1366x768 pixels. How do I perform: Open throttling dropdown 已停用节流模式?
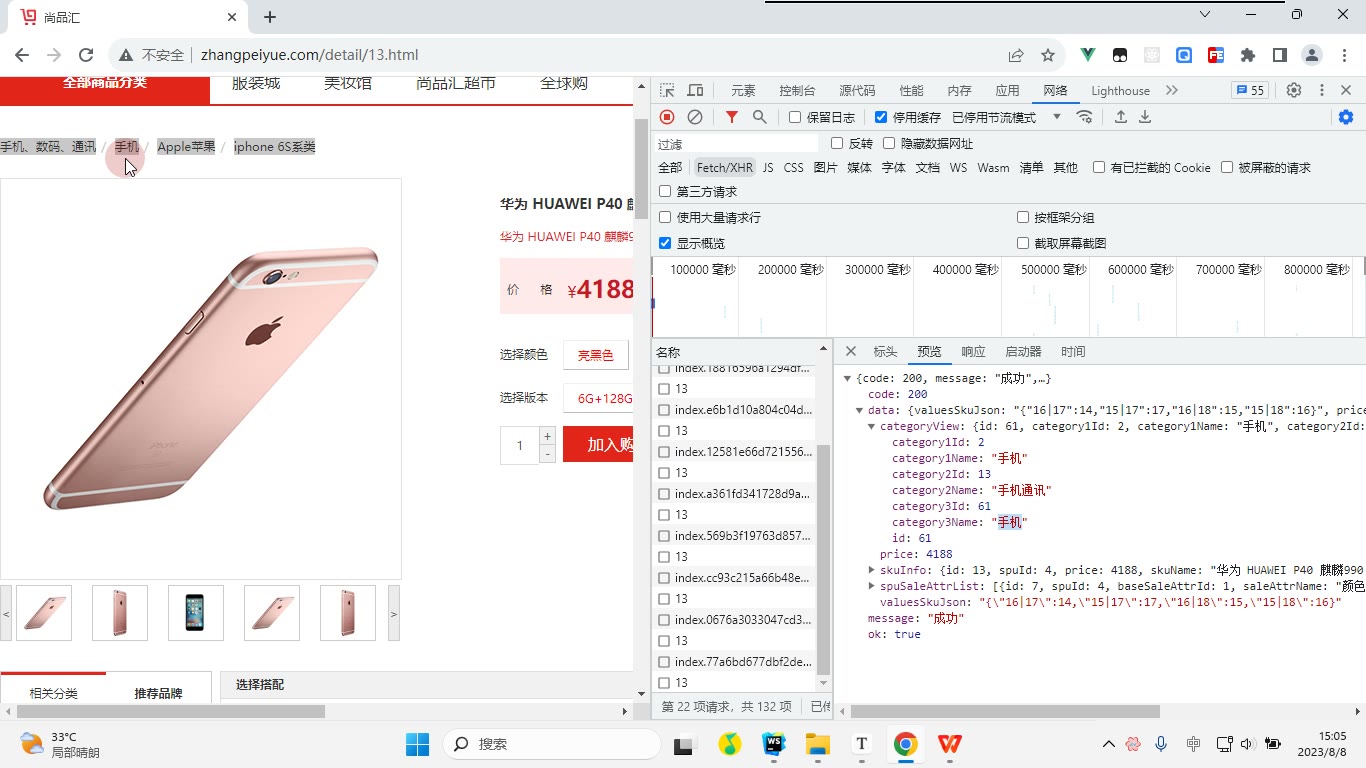coord(1006,117)
